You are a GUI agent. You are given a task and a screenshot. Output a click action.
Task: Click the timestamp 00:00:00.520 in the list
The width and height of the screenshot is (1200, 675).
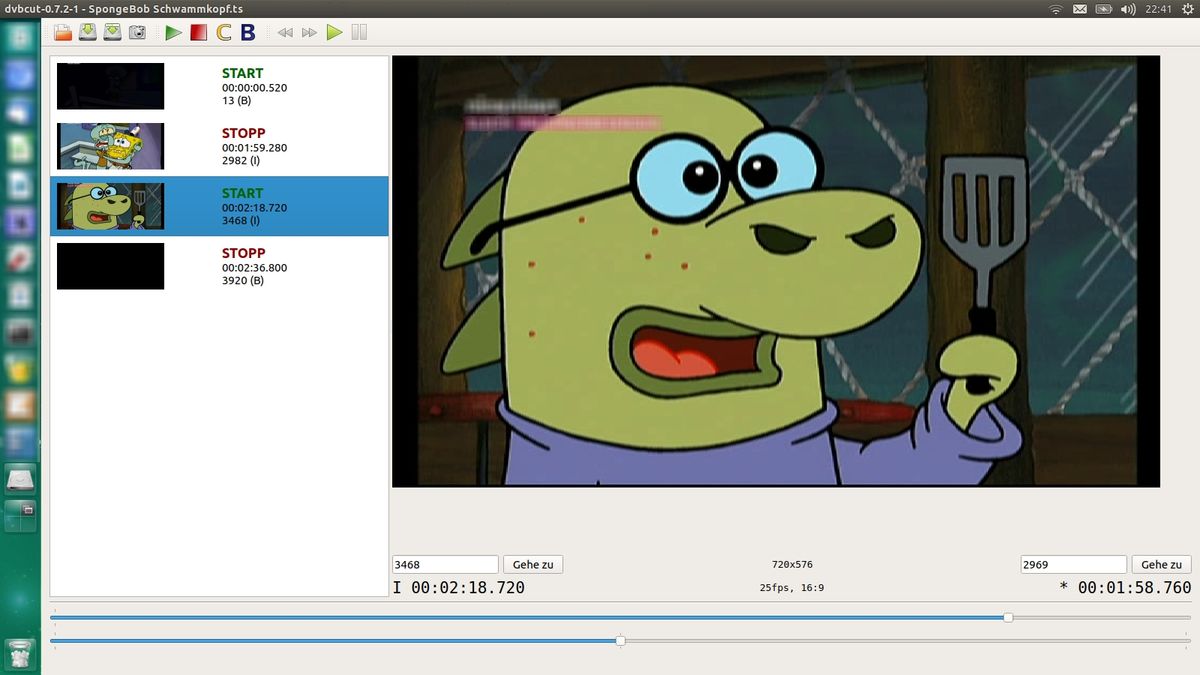point(254,88)
